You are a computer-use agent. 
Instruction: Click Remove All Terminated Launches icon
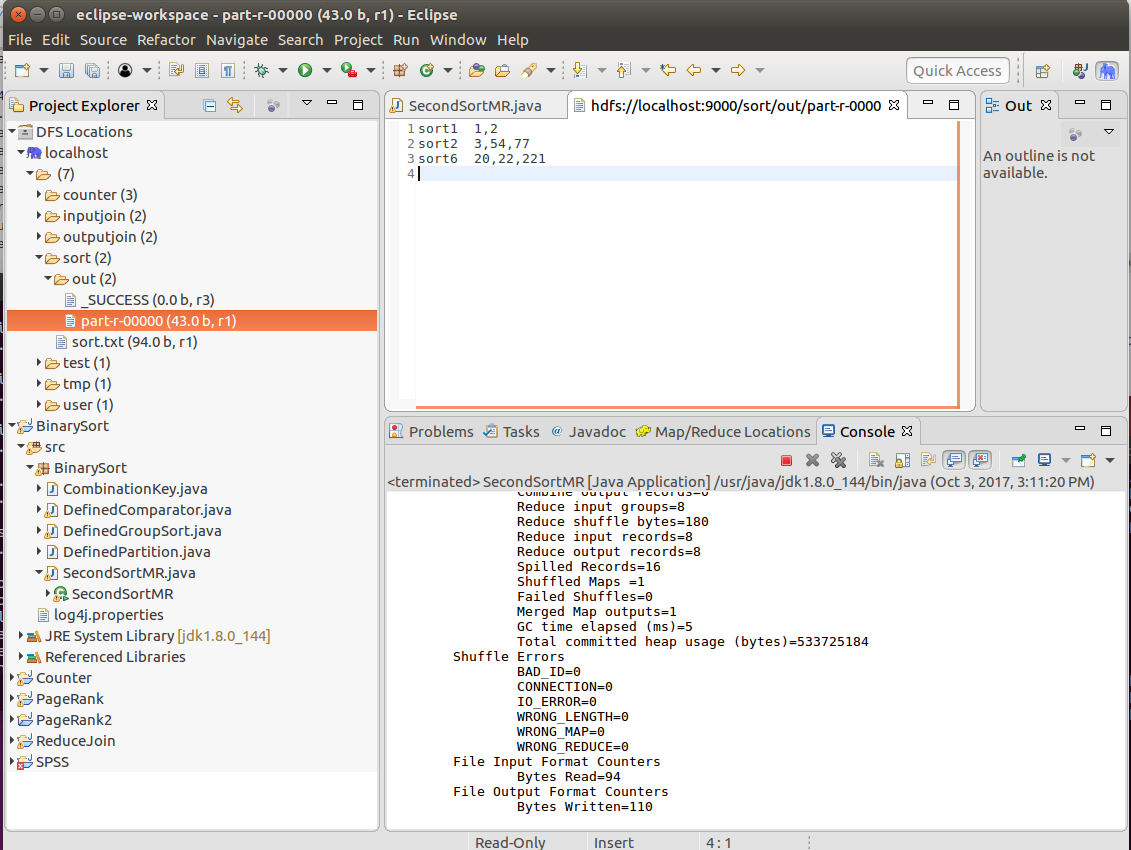click(839, 460)
